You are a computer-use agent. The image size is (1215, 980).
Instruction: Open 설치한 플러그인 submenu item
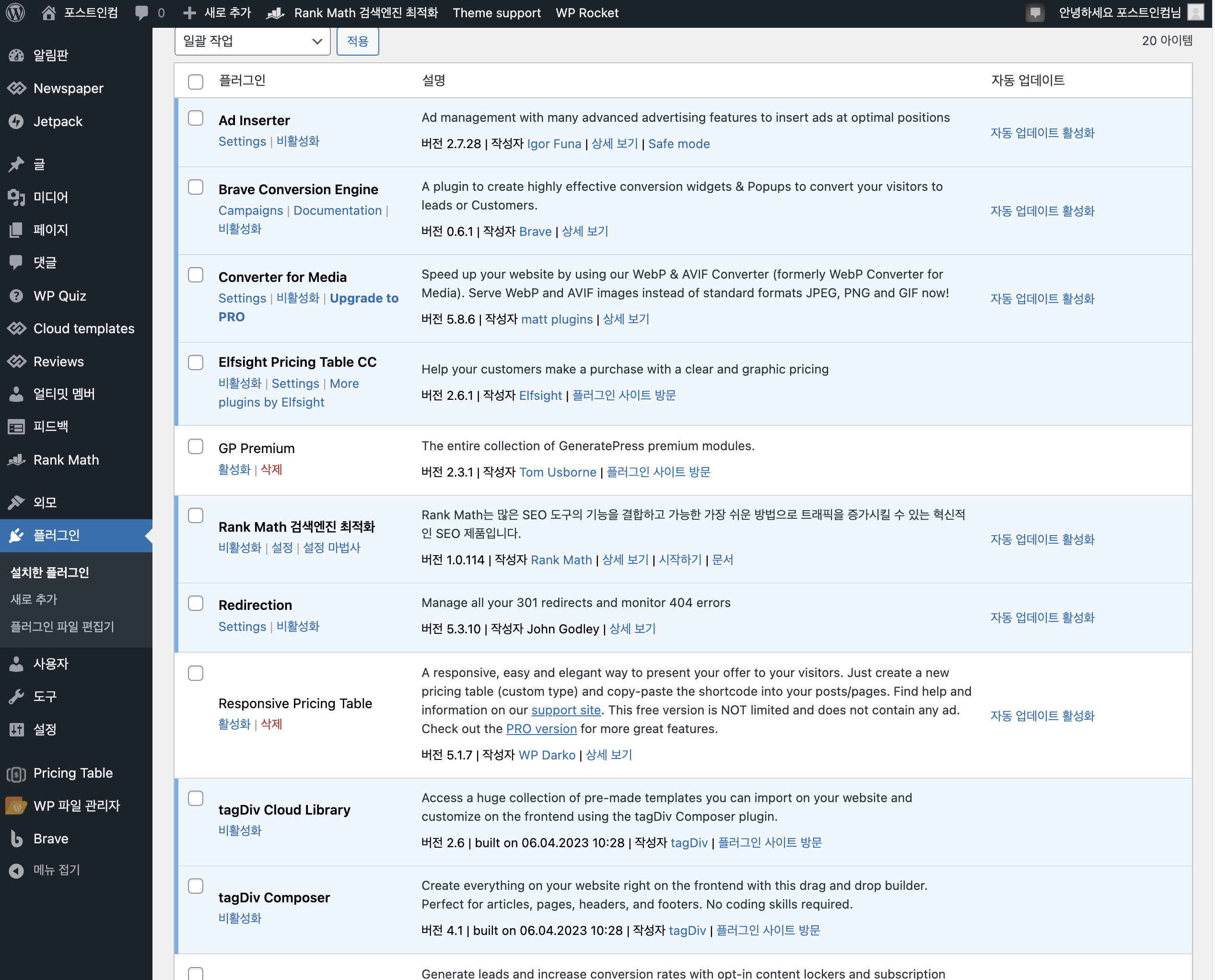(50, 572)
